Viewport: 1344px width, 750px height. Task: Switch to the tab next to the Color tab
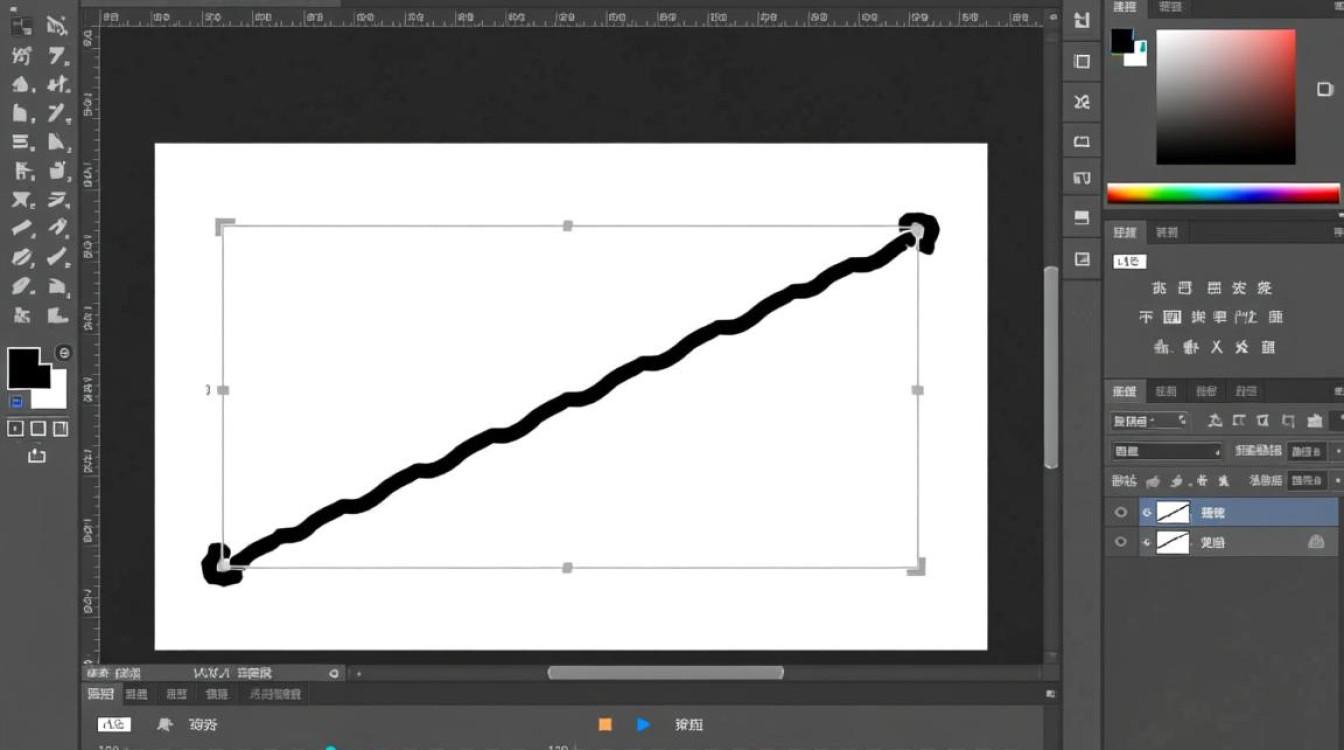[1169, 7]
